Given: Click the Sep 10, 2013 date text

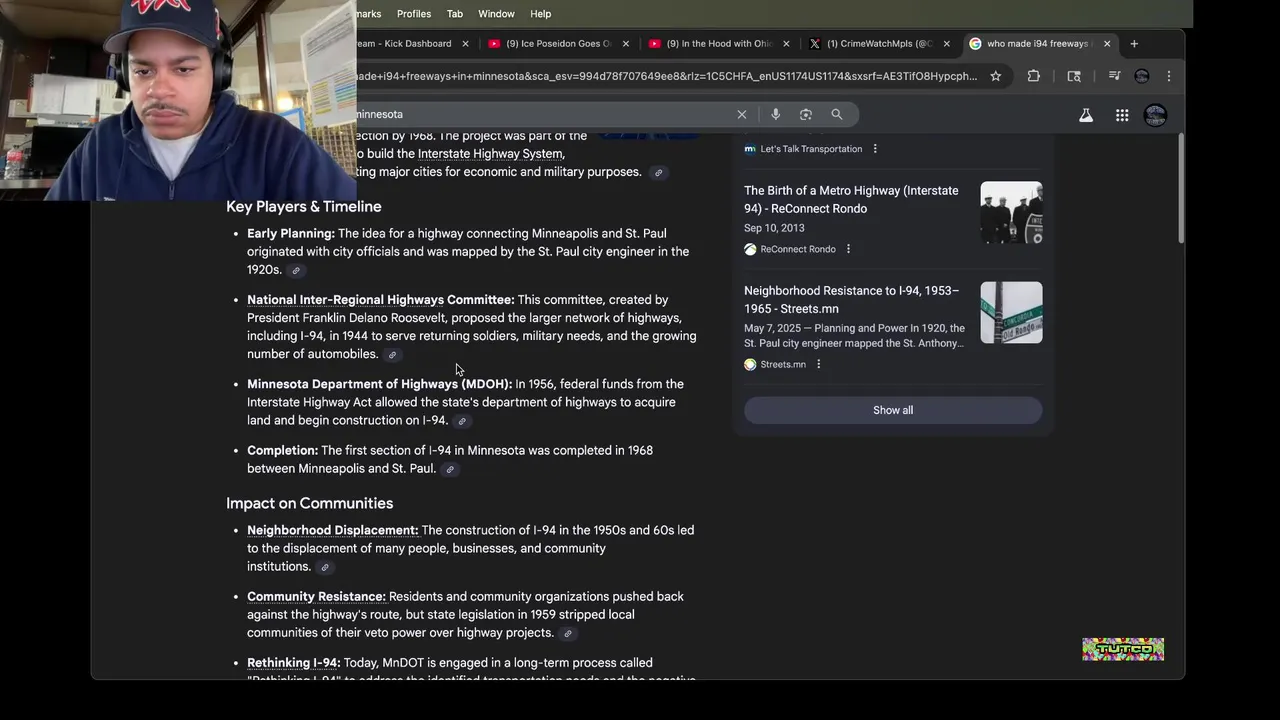Looking at the screenshot, I should [x=774, y=228].
